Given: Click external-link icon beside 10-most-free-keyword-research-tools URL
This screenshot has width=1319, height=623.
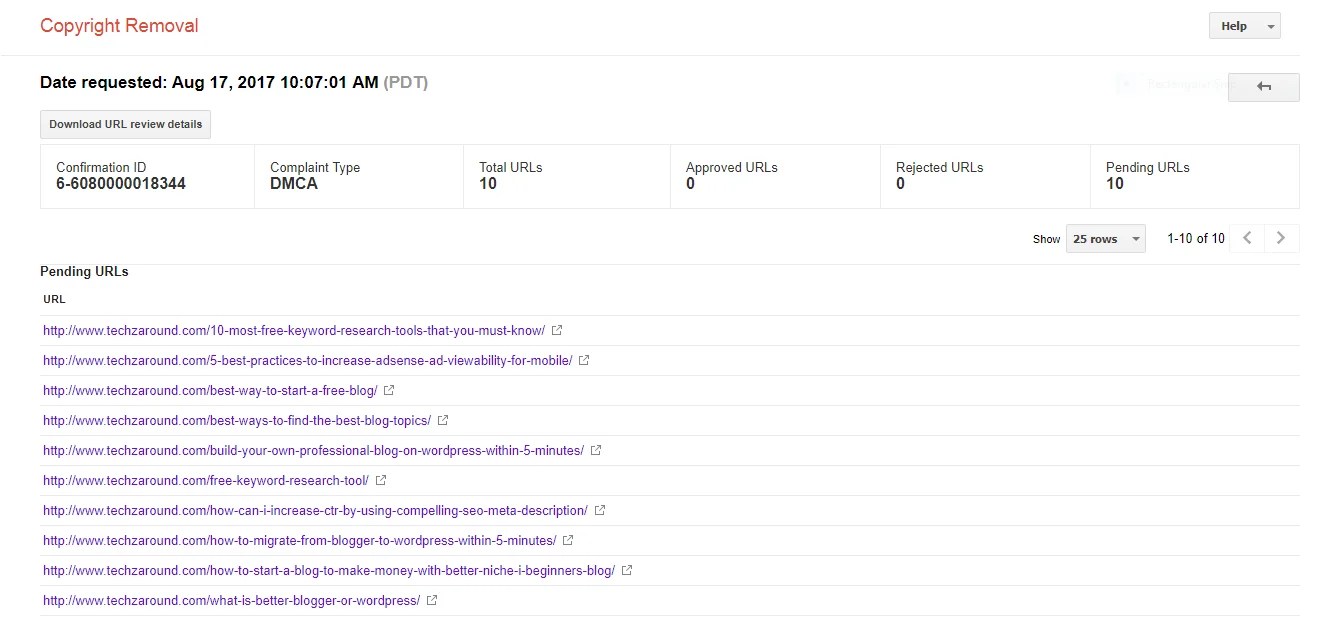Looking at the screenshot, I should coord(557,330).
